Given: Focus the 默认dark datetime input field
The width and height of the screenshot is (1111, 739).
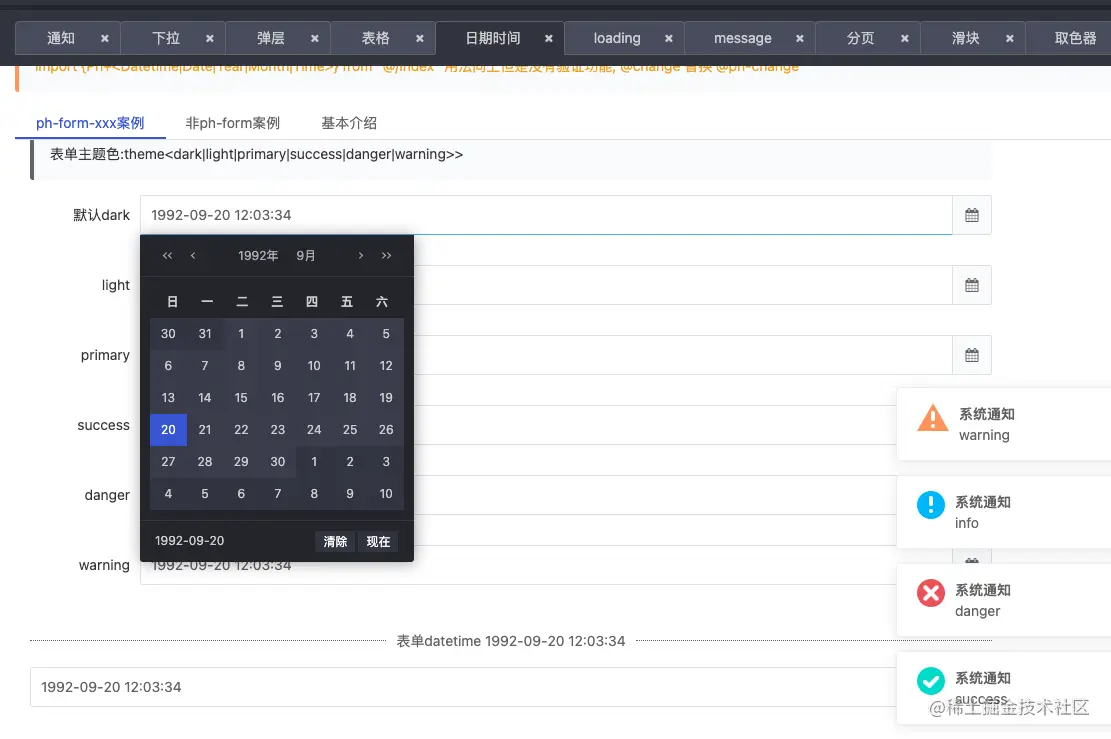Looking at the screenshot, I should click(546, 215).
